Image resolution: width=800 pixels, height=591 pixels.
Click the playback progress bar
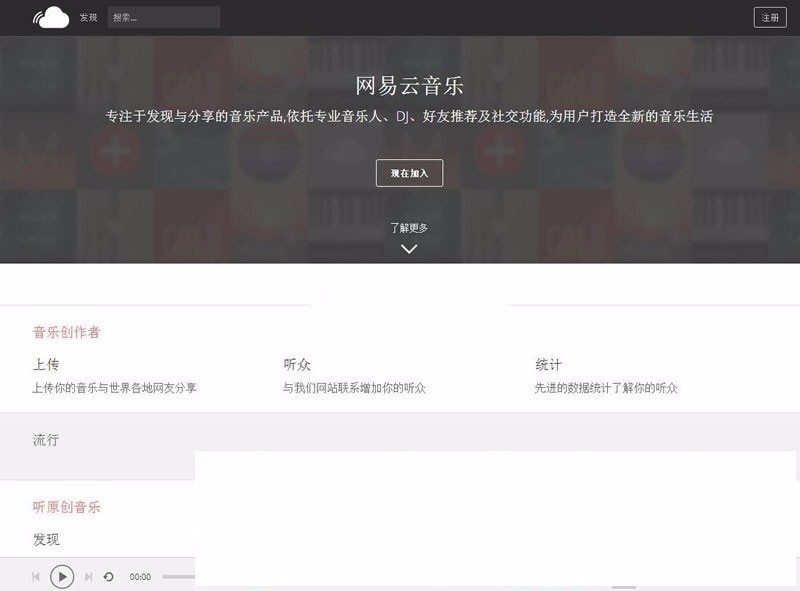coord(179,577)
